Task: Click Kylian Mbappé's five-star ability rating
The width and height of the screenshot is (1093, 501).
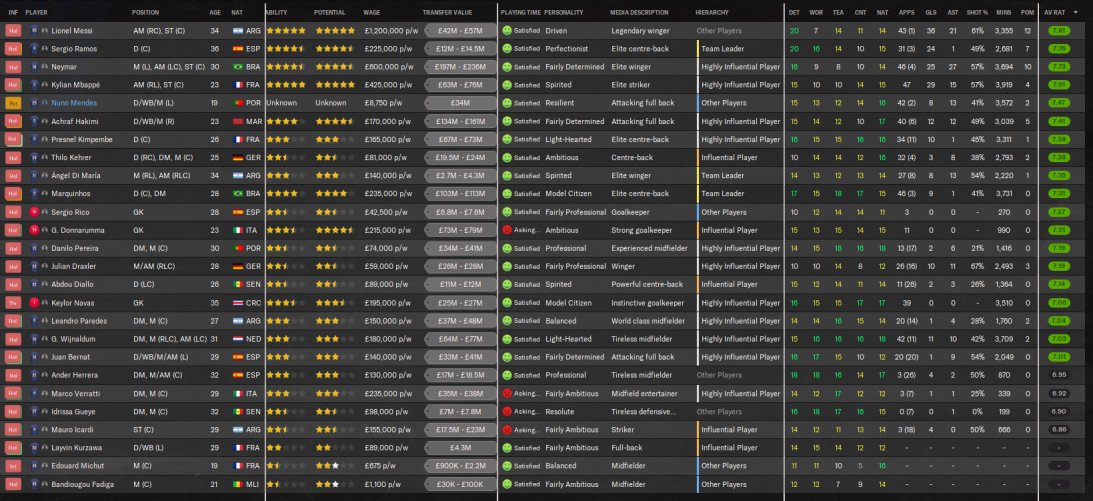Action: click(x=286, y=85)
